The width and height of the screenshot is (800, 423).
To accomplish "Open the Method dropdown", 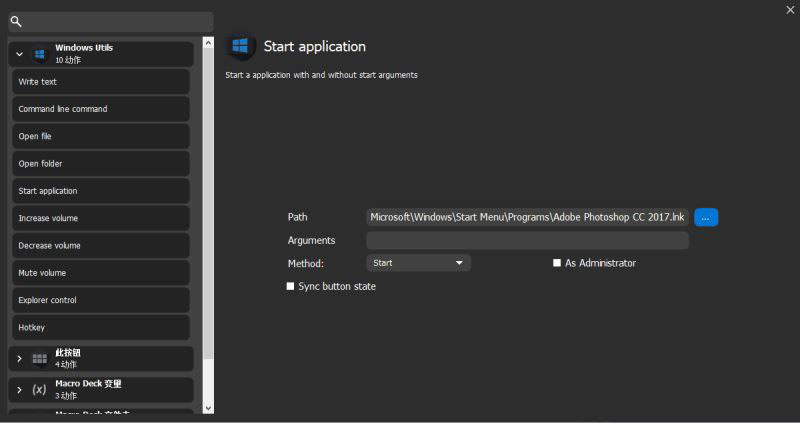I will pyautogui.click(x=417, y=263).
